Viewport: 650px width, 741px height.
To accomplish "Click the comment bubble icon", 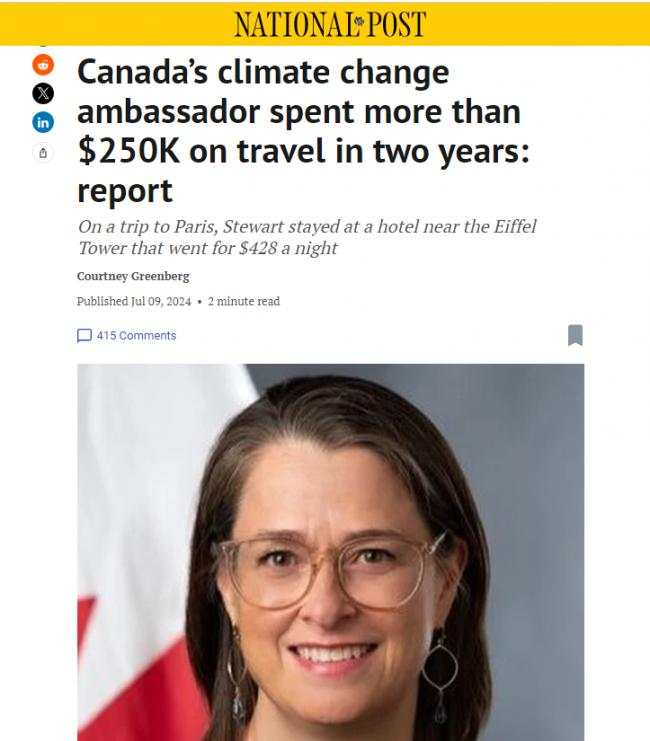I will tap(84, 336).
